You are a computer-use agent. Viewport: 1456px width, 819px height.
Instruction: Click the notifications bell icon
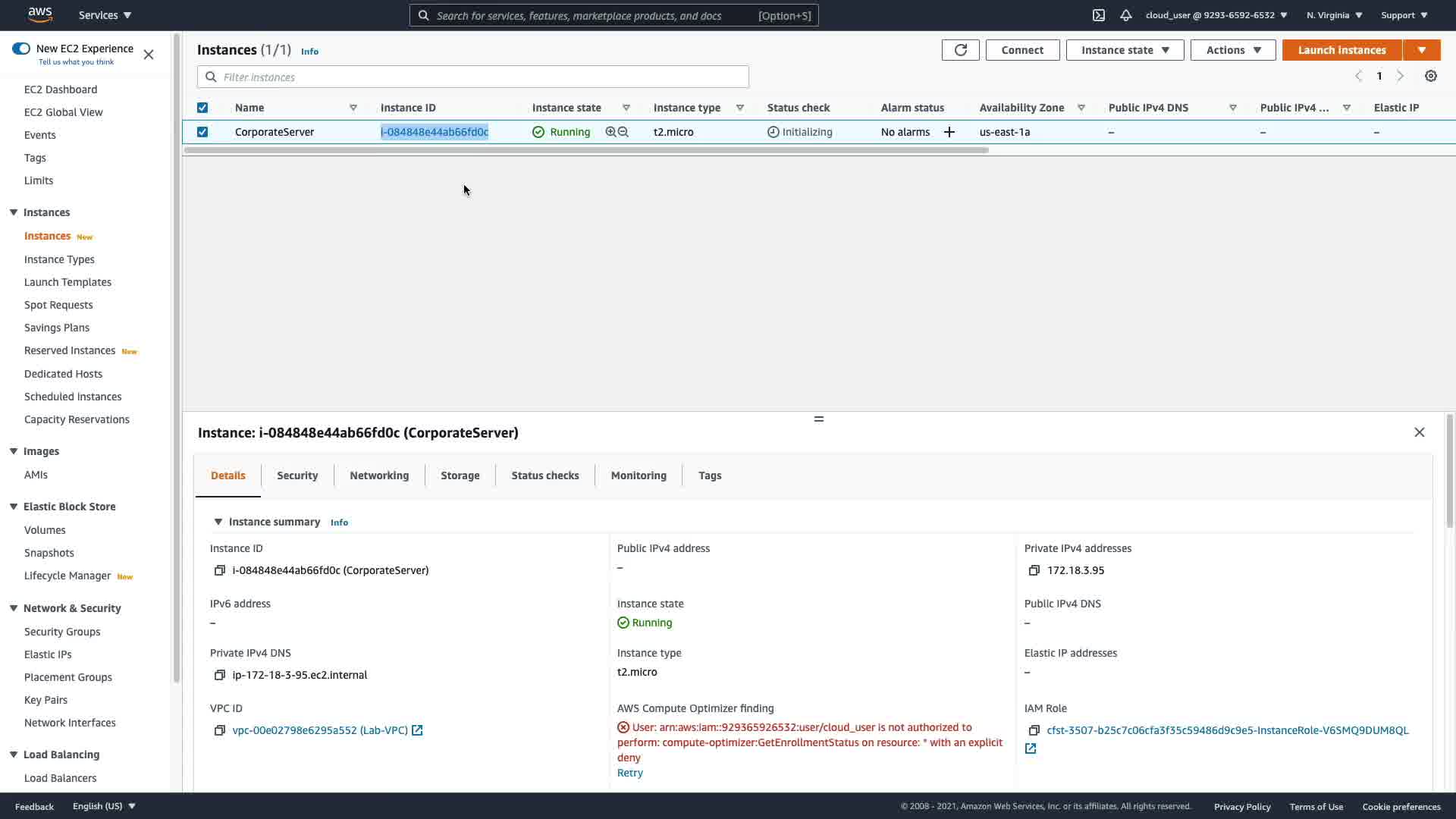pos(1125,15)
